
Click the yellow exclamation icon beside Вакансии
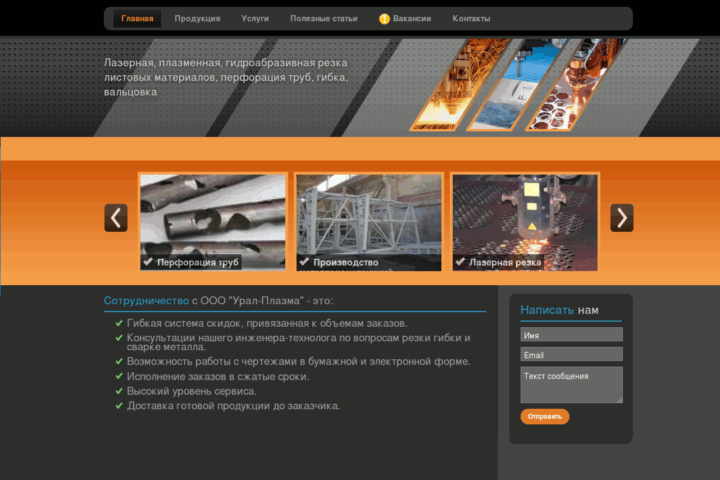click(384, 19)
